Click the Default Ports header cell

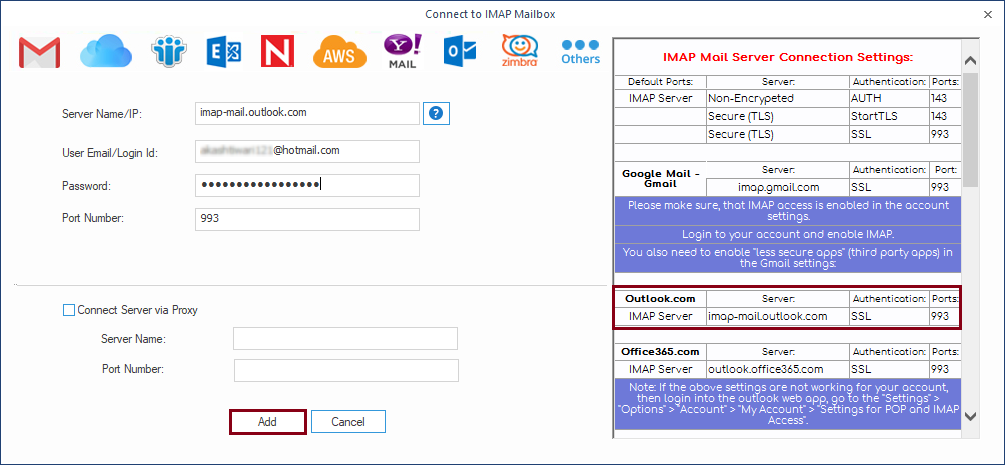(660, 82)
